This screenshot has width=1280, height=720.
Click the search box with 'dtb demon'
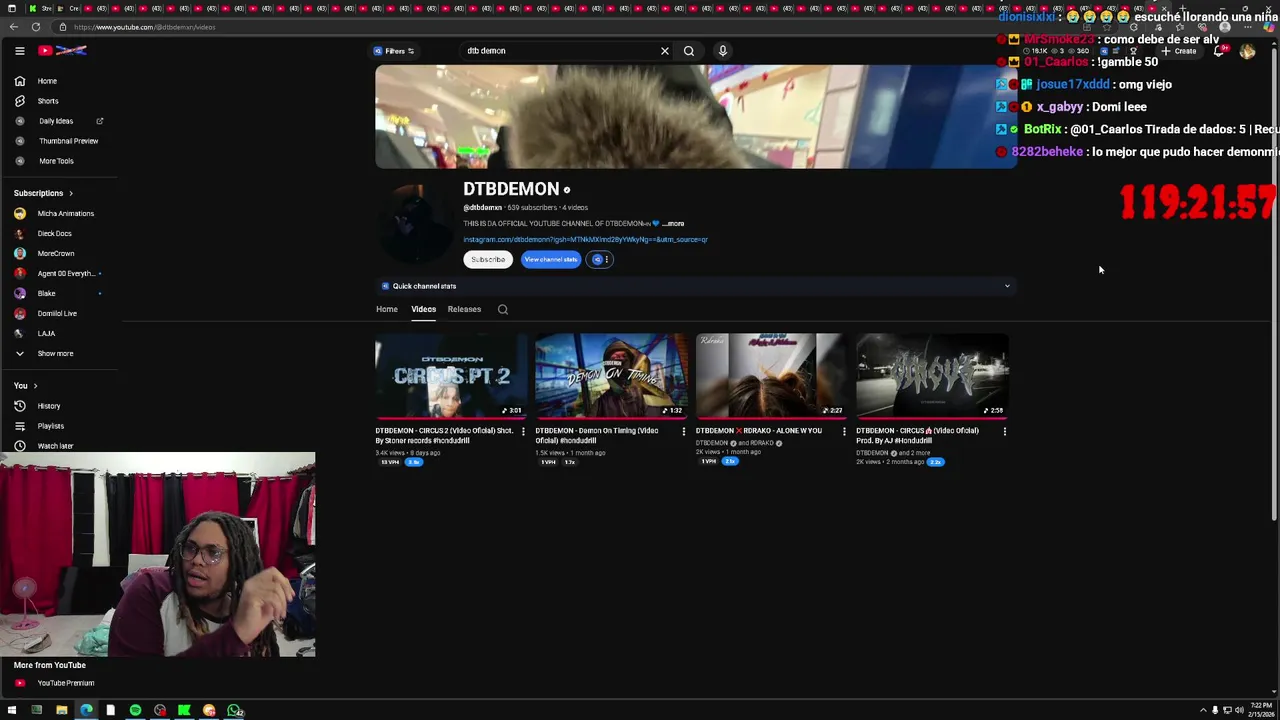point(558,51)
